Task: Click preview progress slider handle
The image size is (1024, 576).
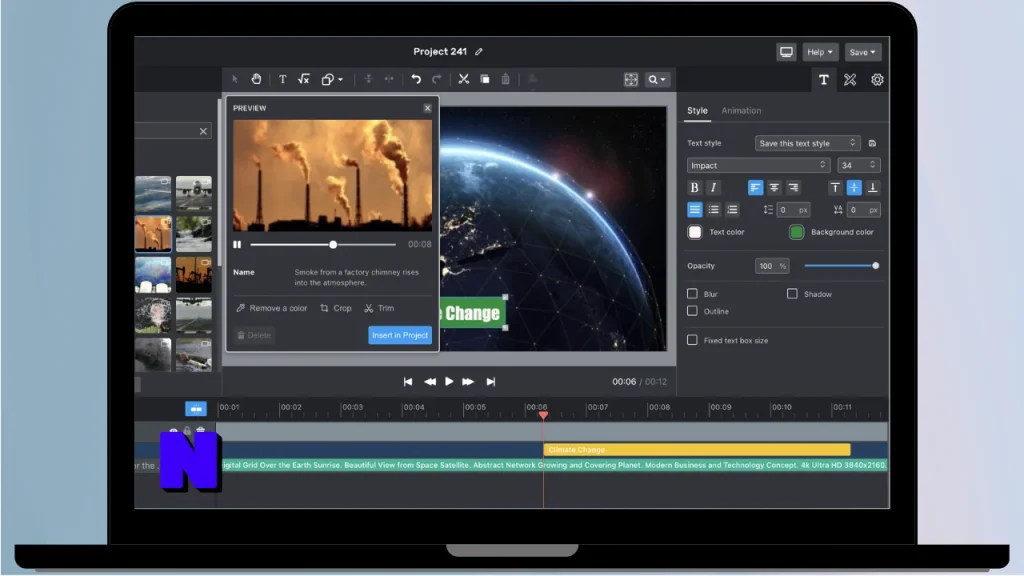Action: tap(333, 244)
